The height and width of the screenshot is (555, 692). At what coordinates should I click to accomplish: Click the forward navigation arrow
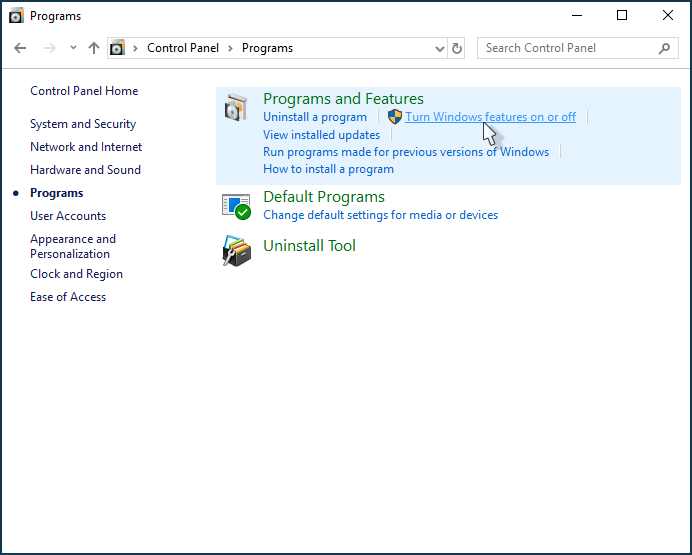50,48
